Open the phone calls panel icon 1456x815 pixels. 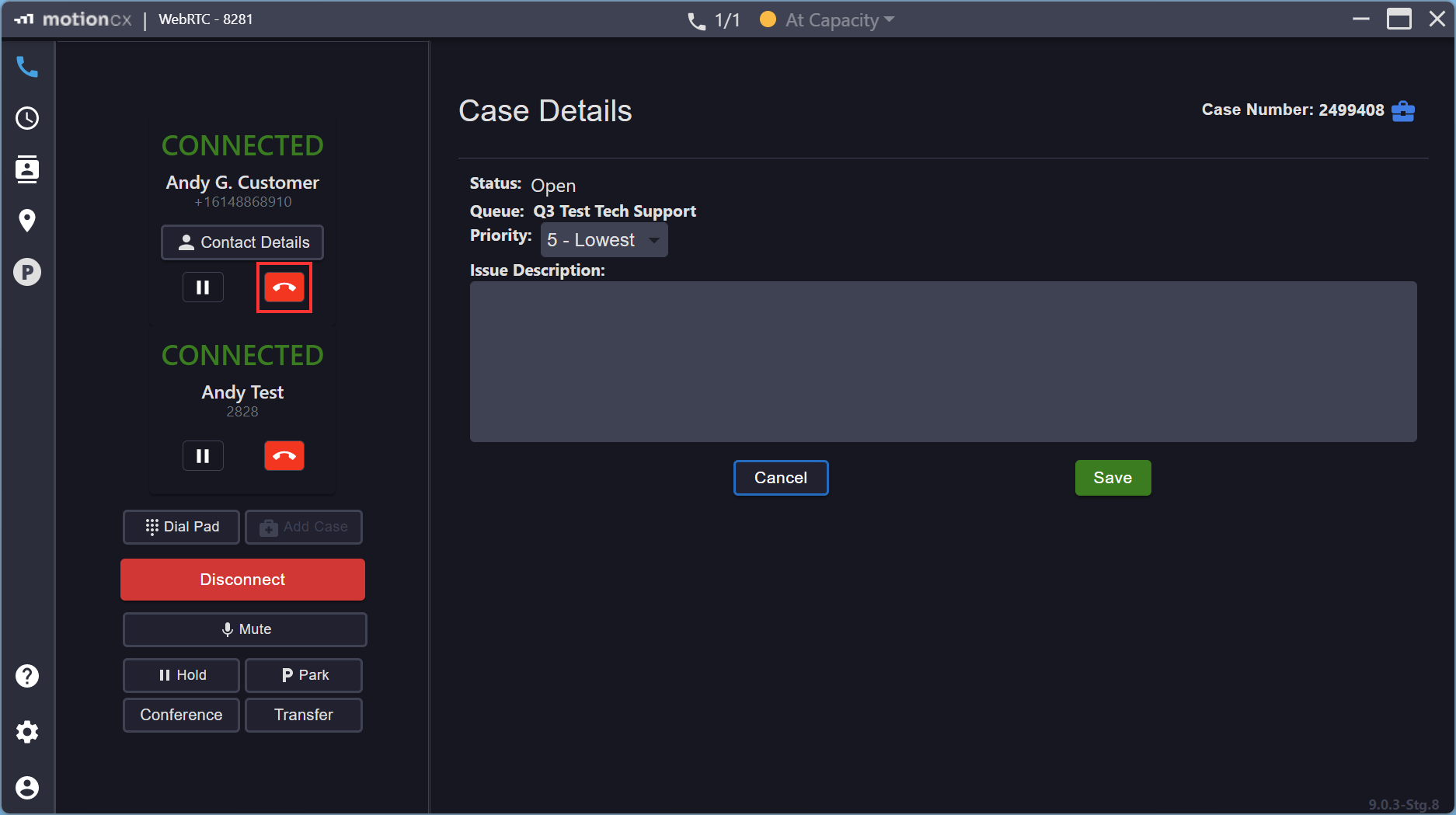point(27,68)
